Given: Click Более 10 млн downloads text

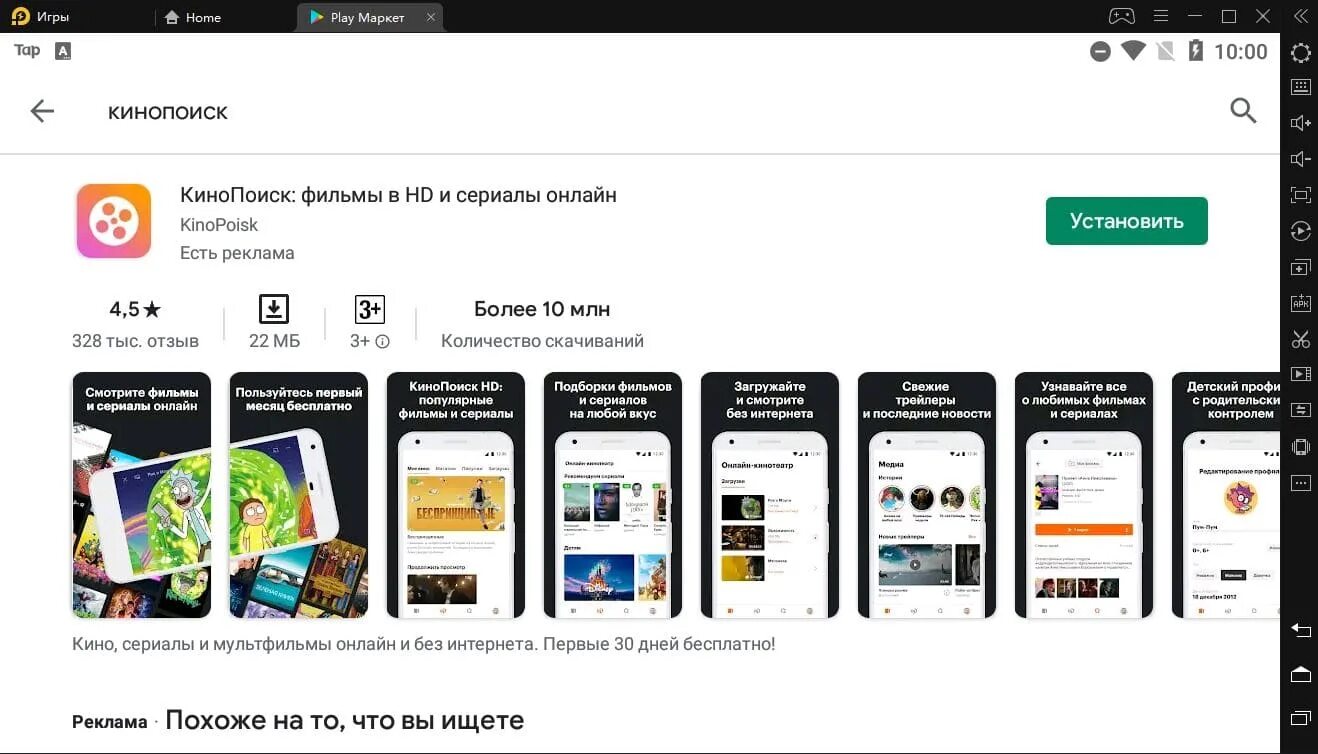Looking at the screenshot, I should tap(542, 309).
